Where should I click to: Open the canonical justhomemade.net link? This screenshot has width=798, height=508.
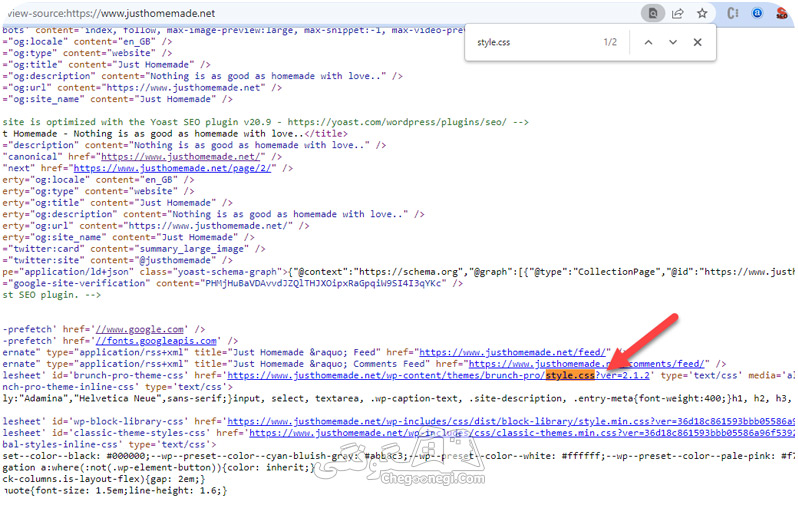click(x=180, y=157)
